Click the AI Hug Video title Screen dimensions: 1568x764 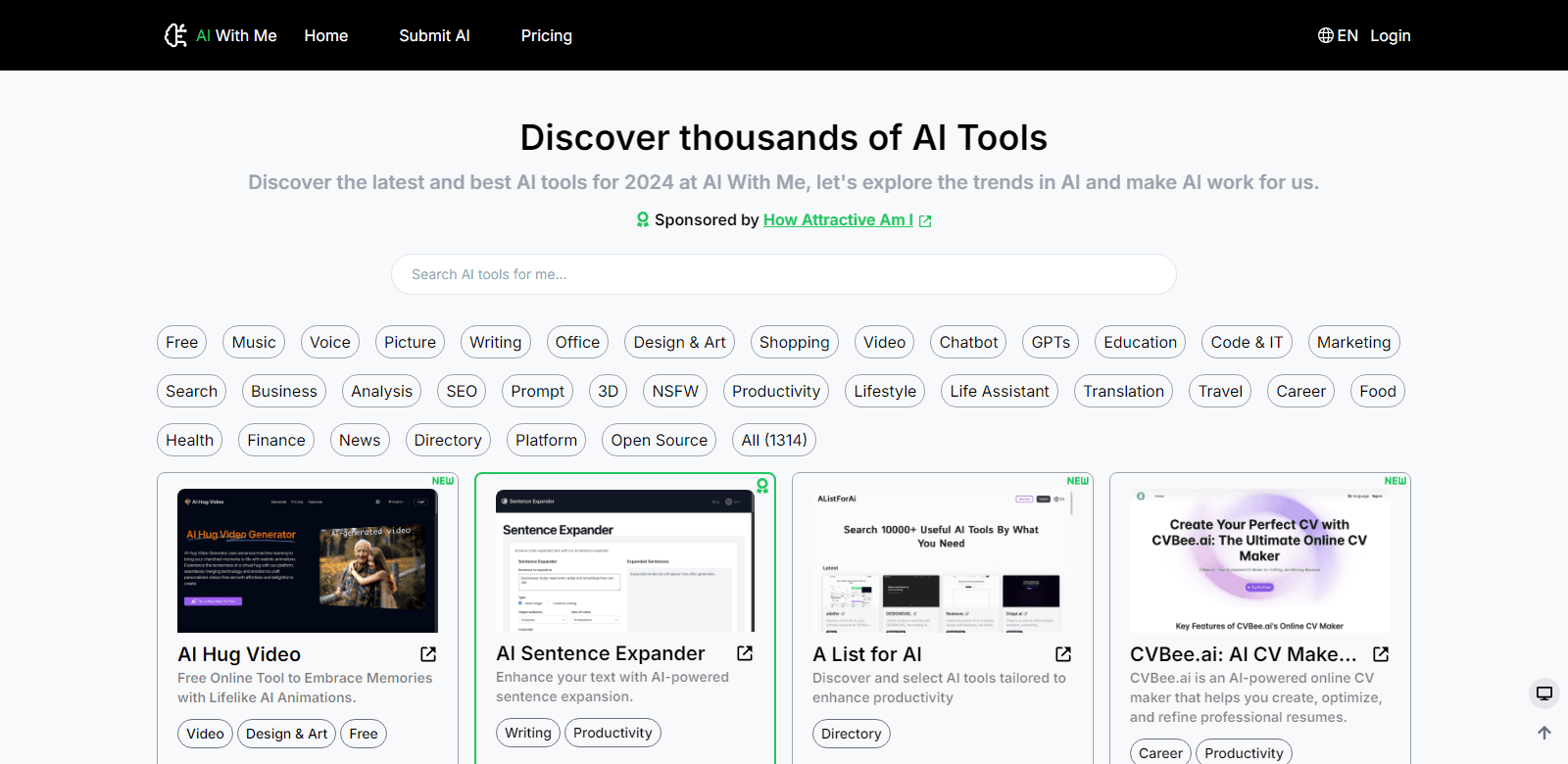point(239,654)
